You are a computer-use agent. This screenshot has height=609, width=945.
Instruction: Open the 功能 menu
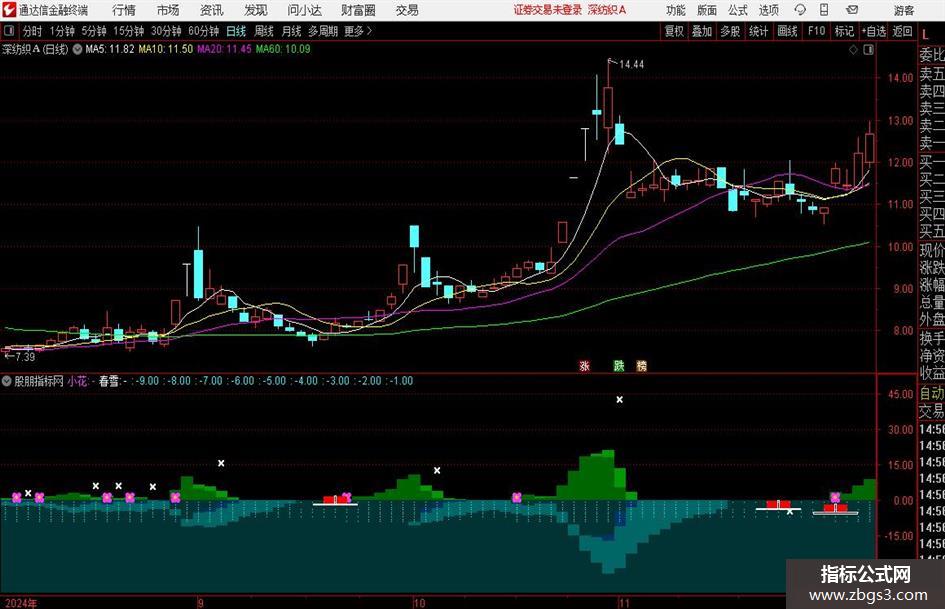[676, 10]
